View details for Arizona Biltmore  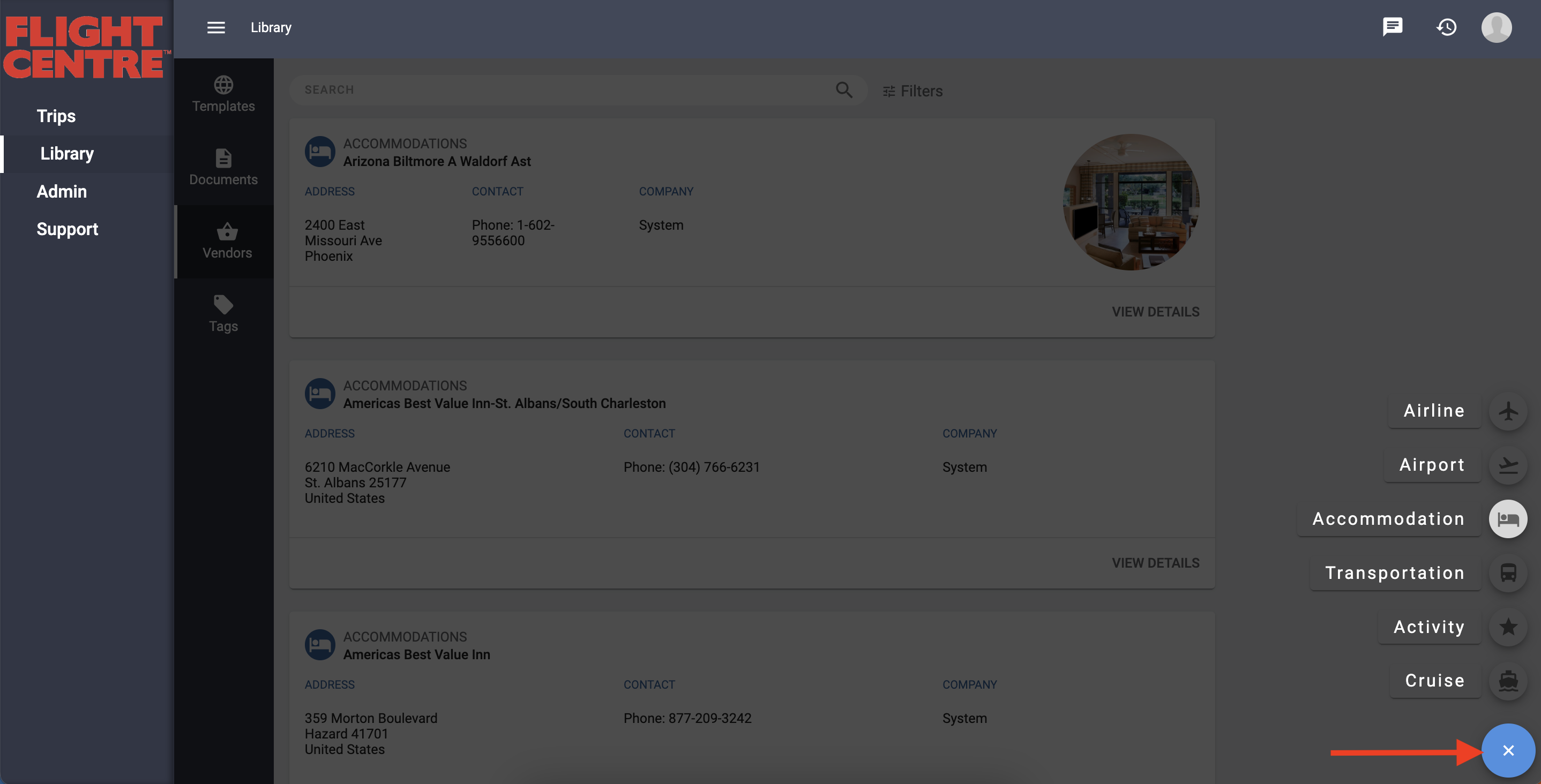coord(1155,312)
